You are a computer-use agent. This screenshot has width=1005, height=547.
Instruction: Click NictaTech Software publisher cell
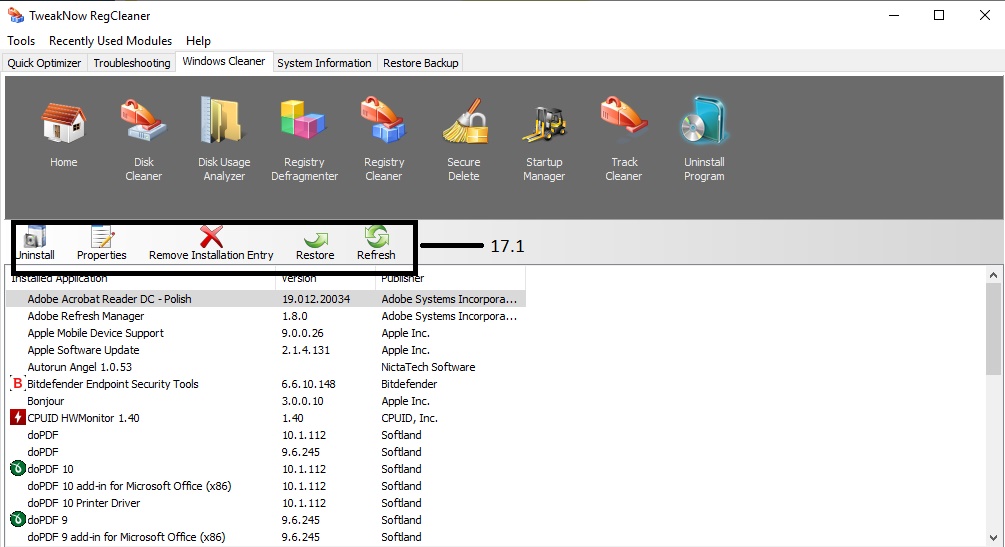pos(428,367)
